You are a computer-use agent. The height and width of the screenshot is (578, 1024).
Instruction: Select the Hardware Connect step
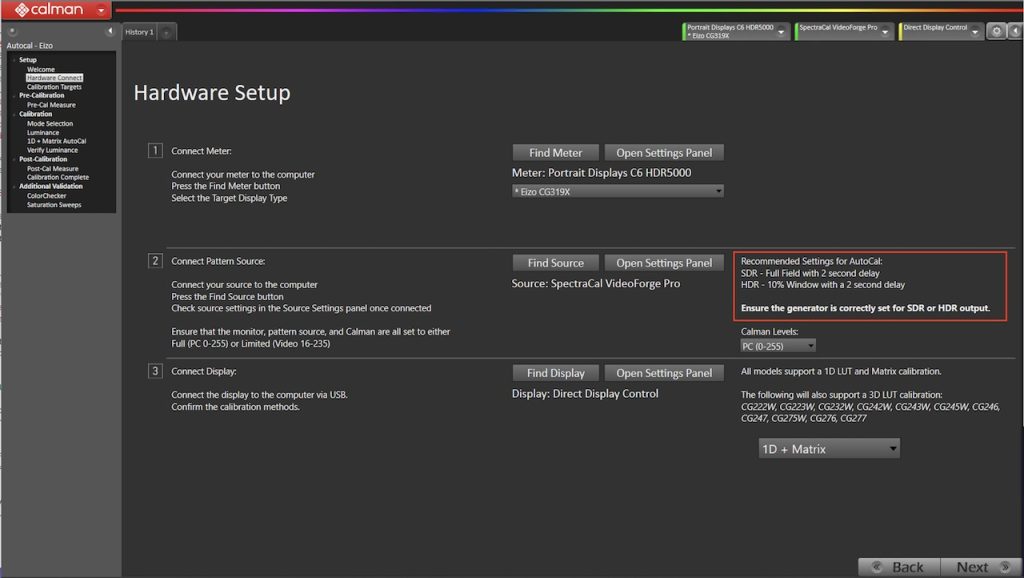click(54, 78)
